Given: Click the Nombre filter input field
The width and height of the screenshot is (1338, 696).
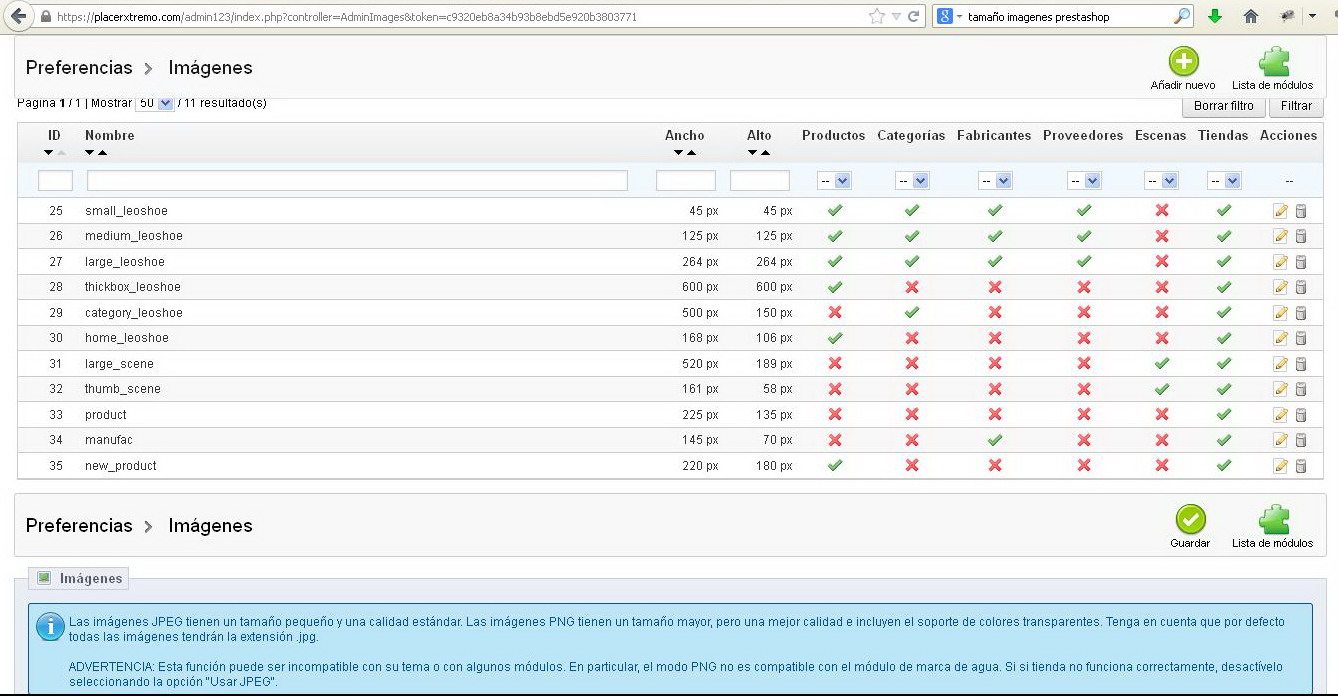Looking at the screenshot, I should click(x=357, y=181).
